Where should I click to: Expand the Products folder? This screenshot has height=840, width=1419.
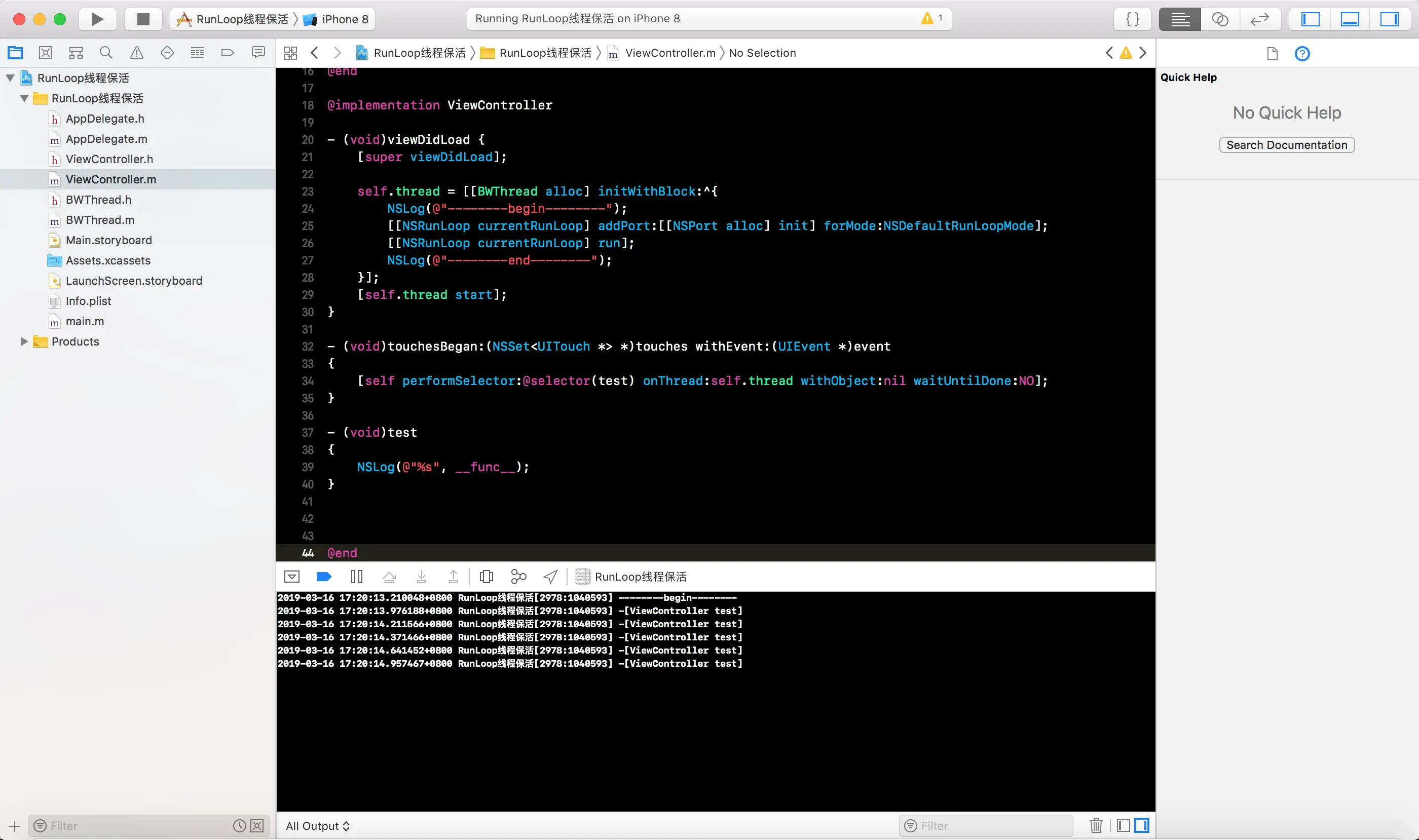coord(24,341)
